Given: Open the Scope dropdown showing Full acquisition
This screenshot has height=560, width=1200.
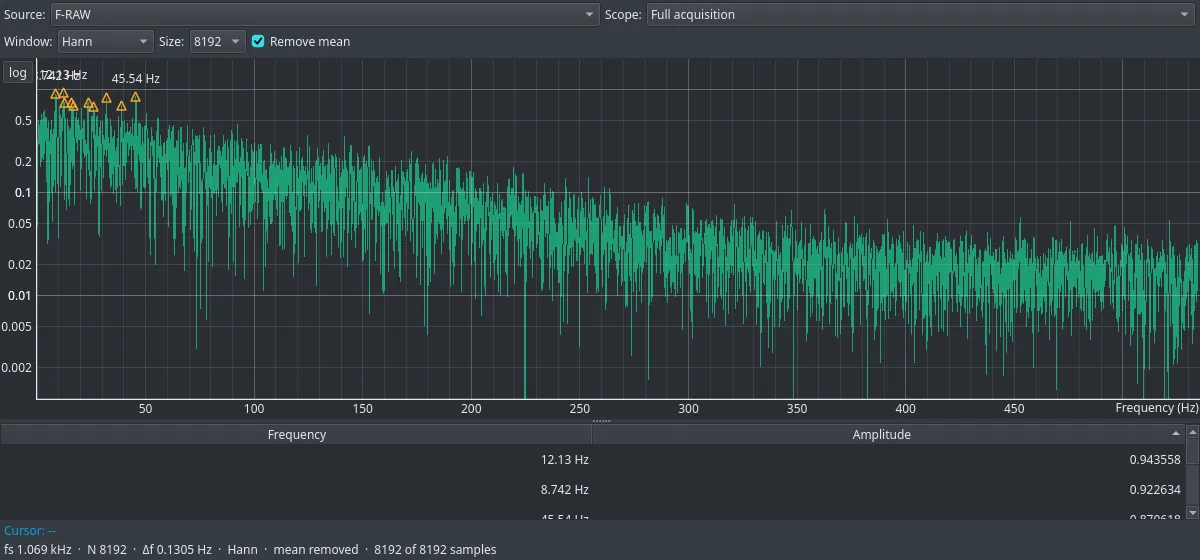Looking at the screenshot, I should [920, 14].
